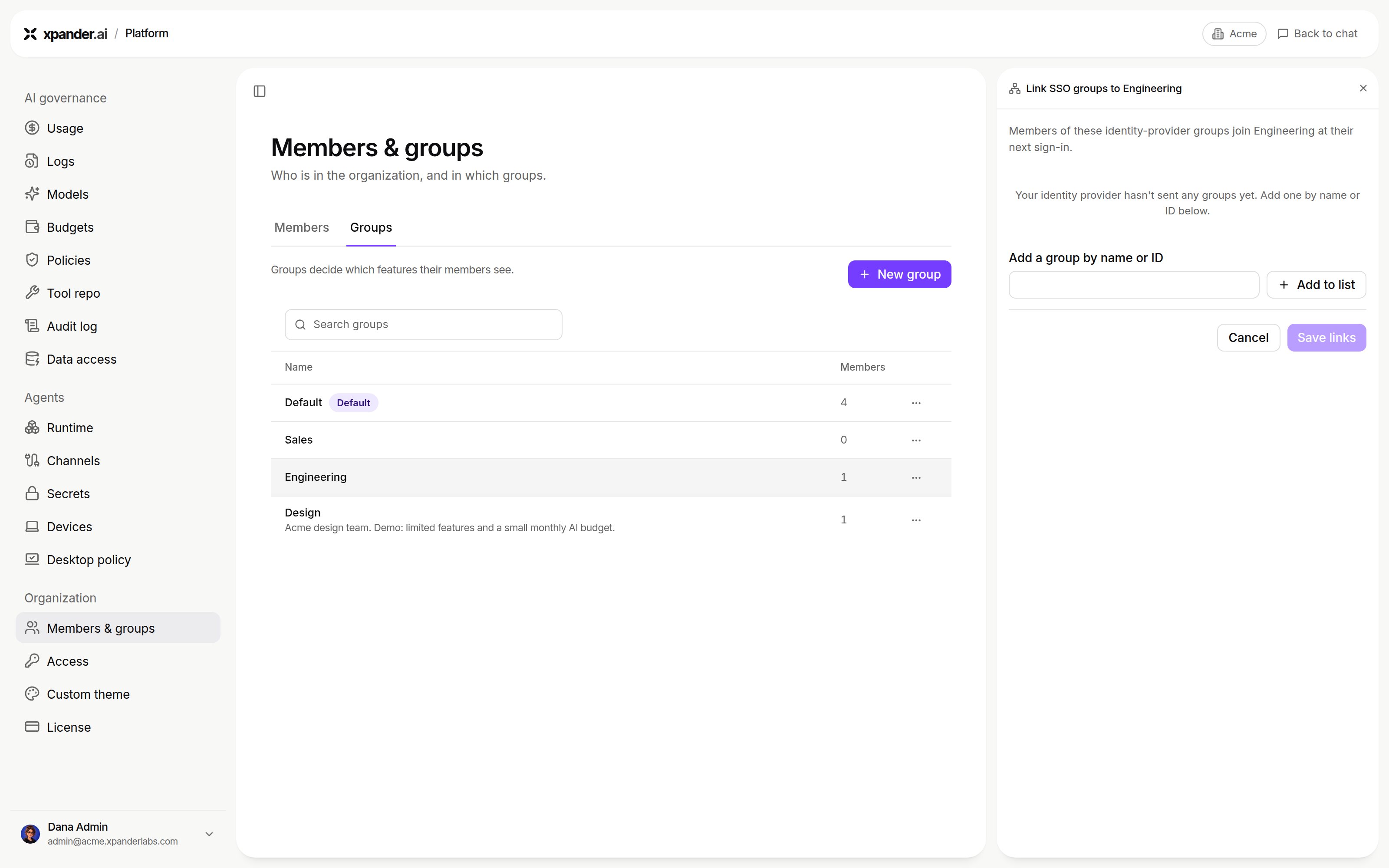Select the Groups tab
The height and width of the screenshot is (868, 1389).
coord(371,227)
